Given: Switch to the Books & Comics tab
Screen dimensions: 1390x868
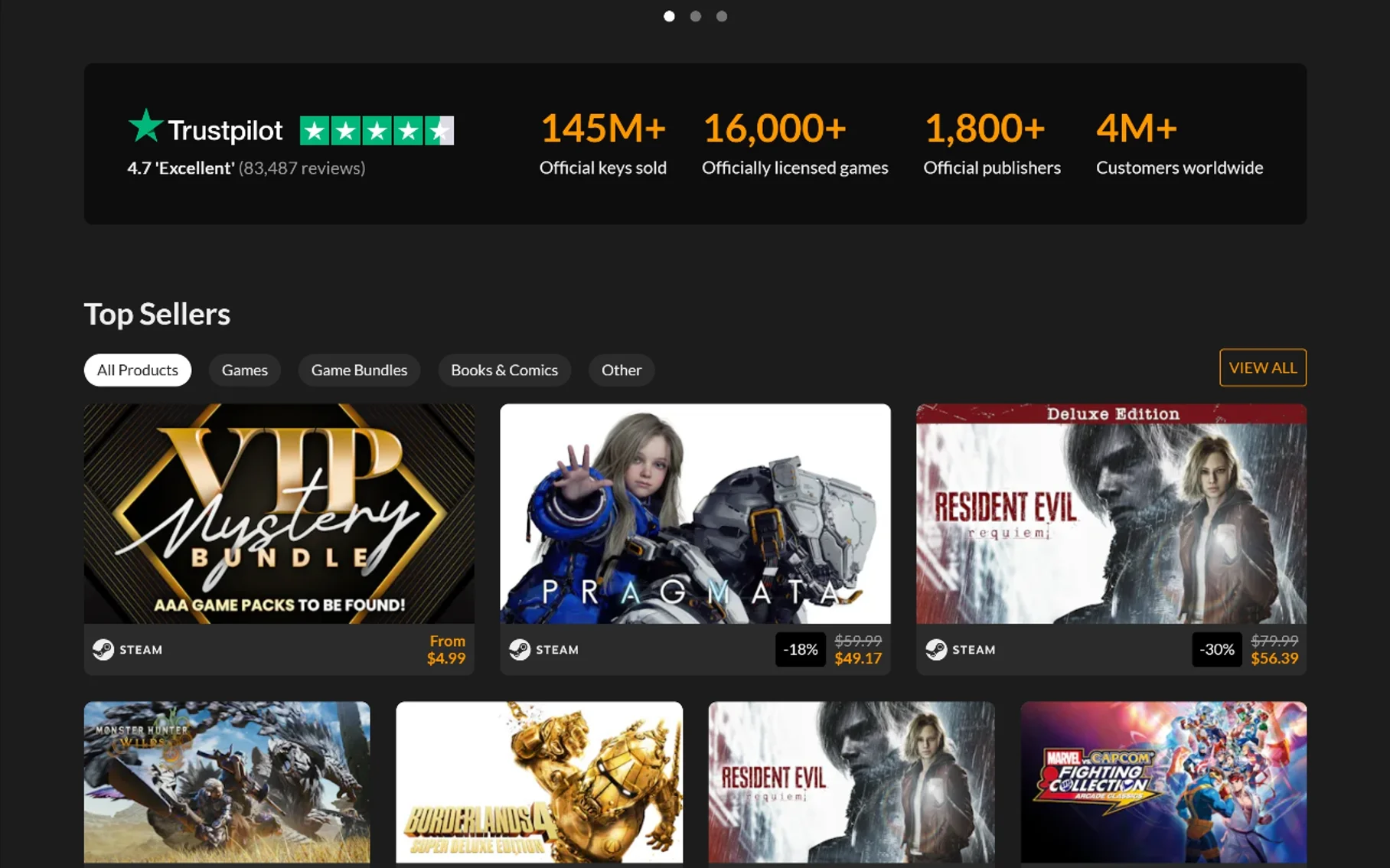Looking at the screenshot, I should pos(504,370).
